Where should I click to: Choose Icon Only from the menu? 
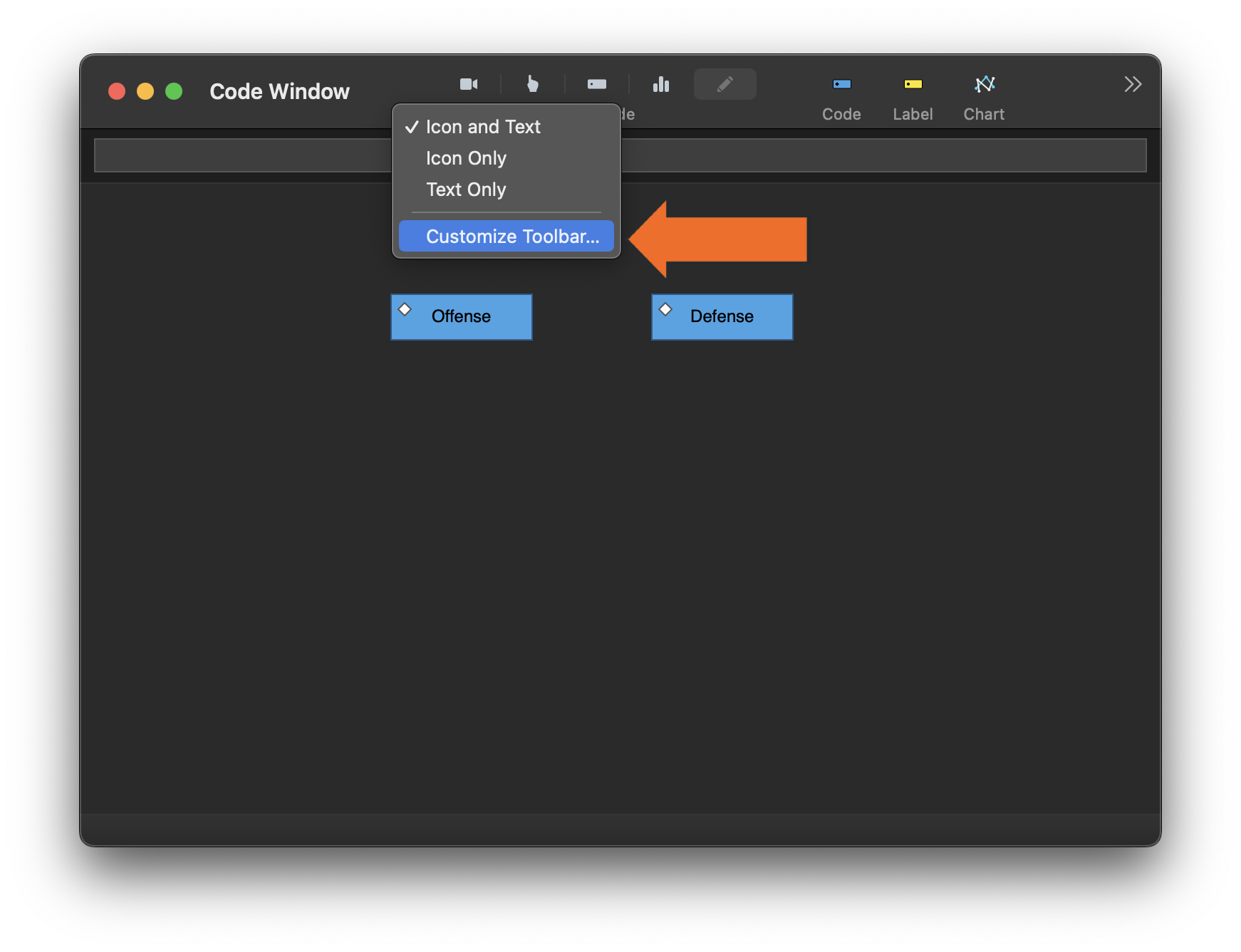(466, 158)
